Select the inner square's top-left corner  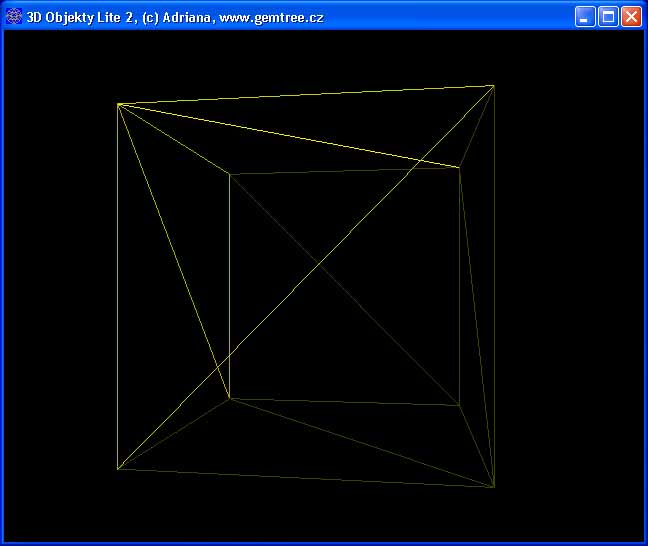tap(230, 175)
